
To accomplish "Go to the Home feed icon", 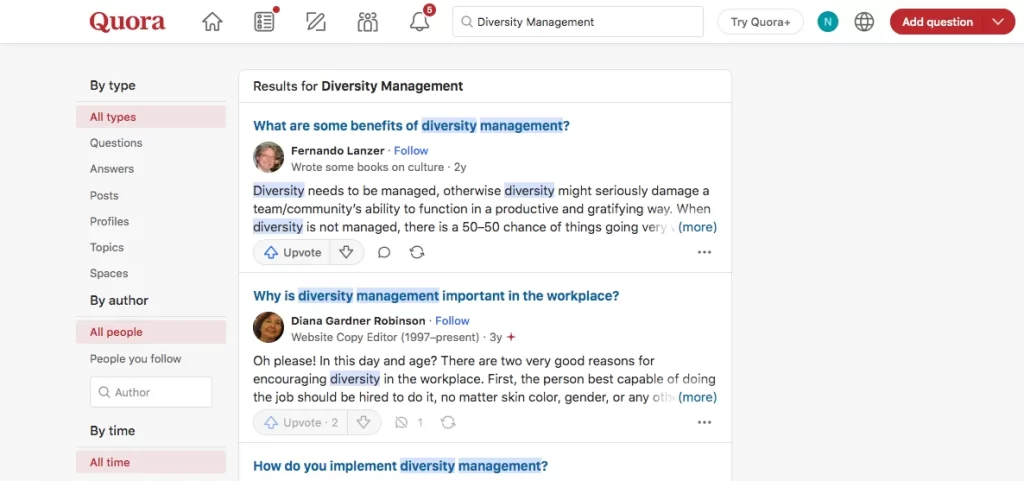I will pyautogui.click(x=212, y=22).
